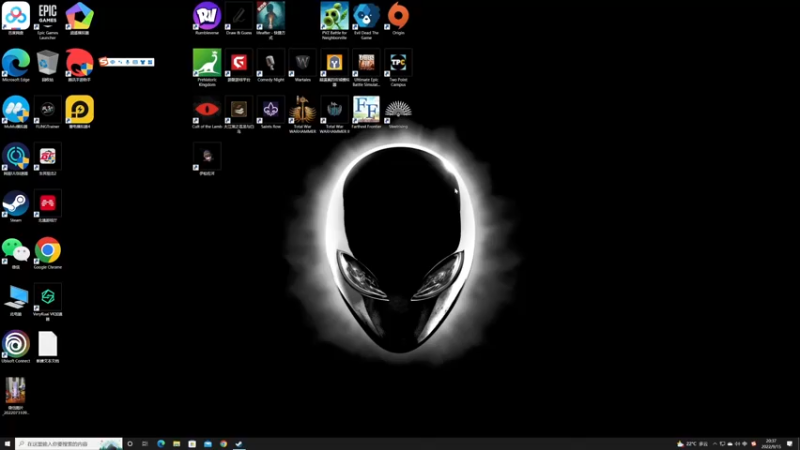800x450 pixels.
Task: Select the MuMu emulator desktop shortcut
Action: pos(16,112)
